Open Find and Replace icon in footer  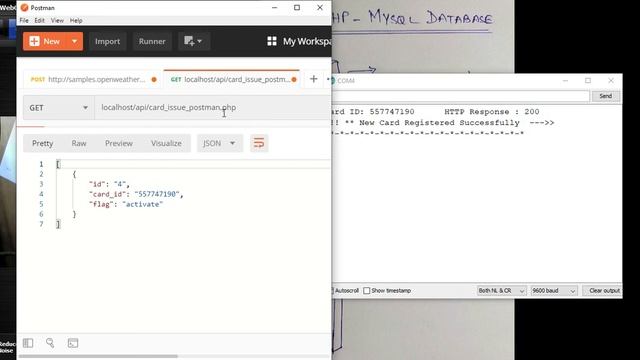50,343
